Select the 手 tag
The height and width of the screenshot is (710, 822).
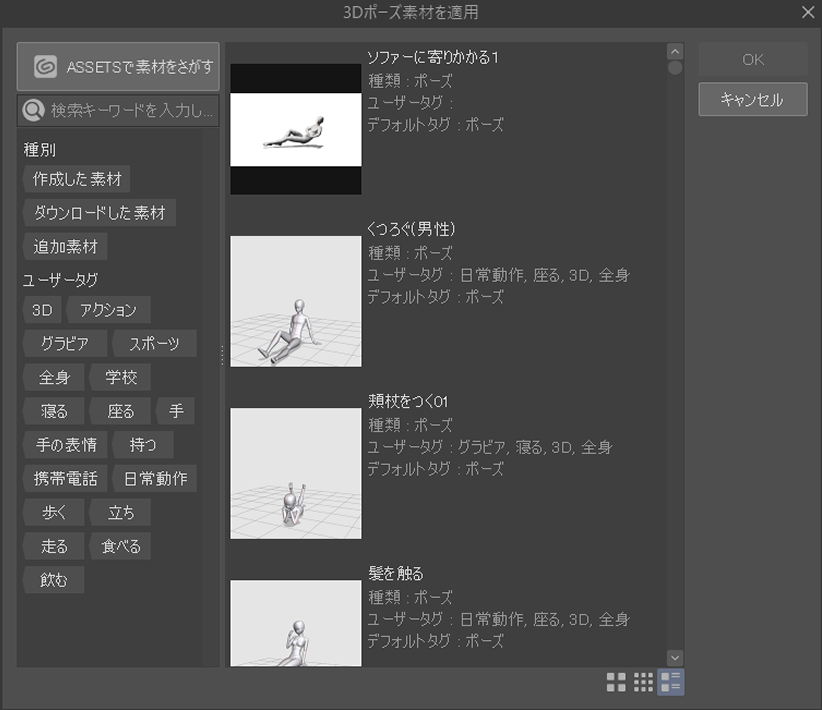[176, 411]
